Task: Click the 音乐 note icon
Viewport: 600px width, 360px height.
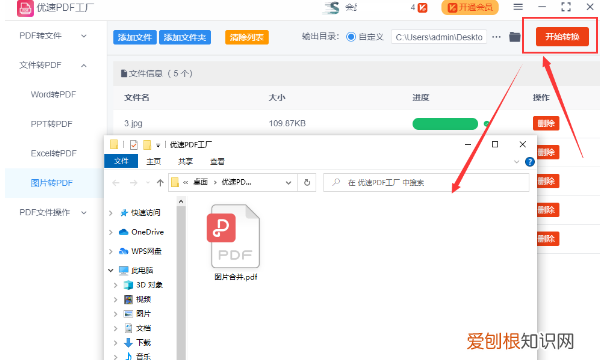Action: click(129, 356)
